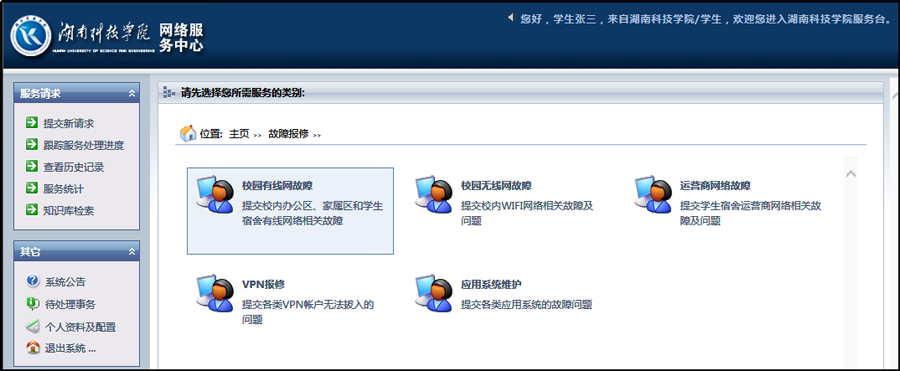This screenshot has width=900, height=371.
Task: Collapse the 其它 panel with its chevron
Action: (131, 252)
